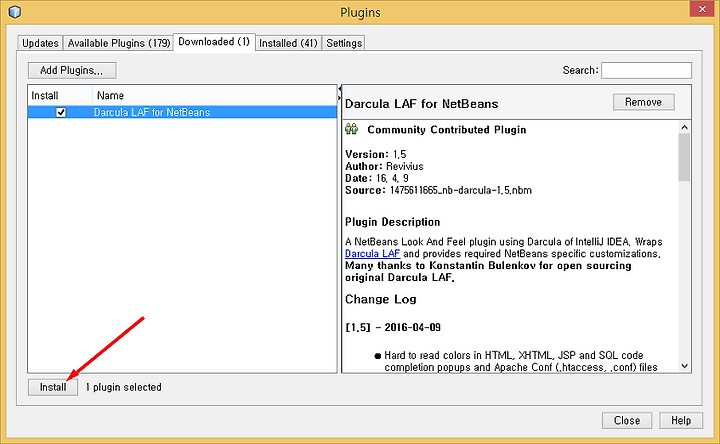Click the description scrollbar up arrow

pyautogui.click(x=684, y=127)
